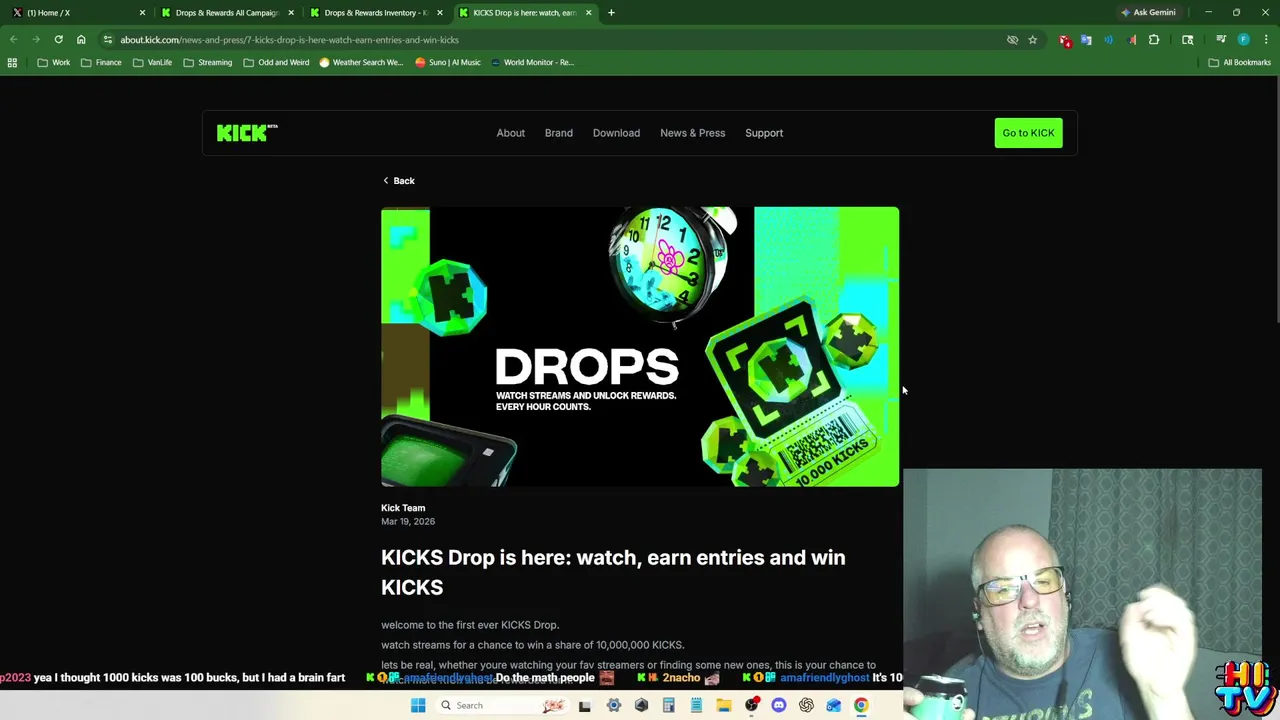1280x720 pixels.
Task: Click the blue sound-wave extension icon
Action: tap(1108, 40)
